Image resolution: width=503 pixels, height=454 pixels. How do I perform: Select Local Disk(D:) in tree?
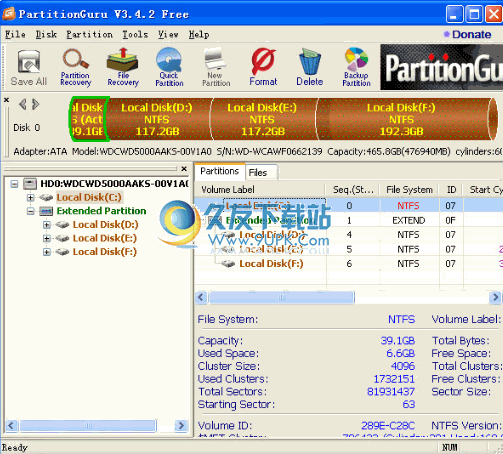tap(105, 225)
